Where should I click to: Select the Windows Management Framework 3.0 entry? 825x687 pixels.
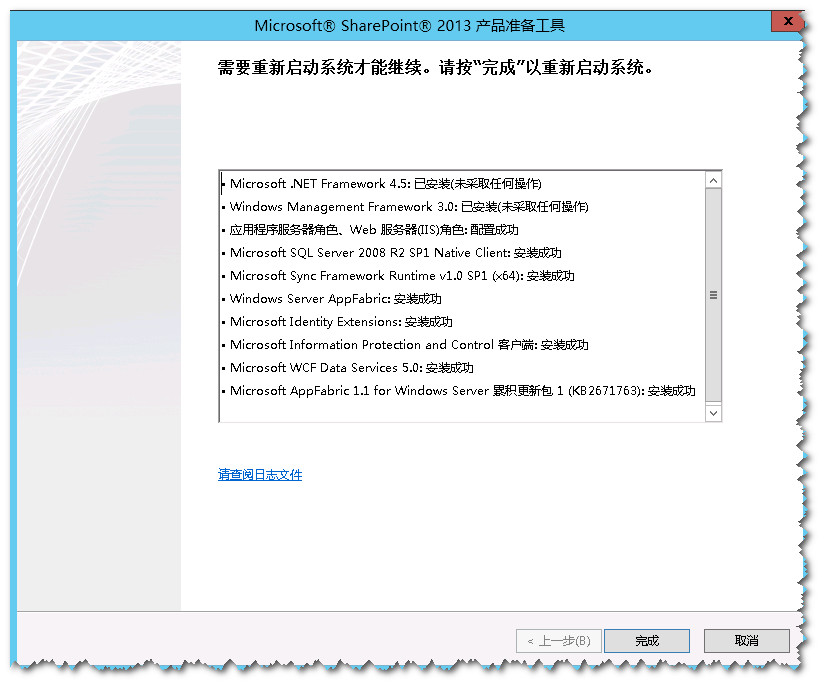tap(408, 207)
